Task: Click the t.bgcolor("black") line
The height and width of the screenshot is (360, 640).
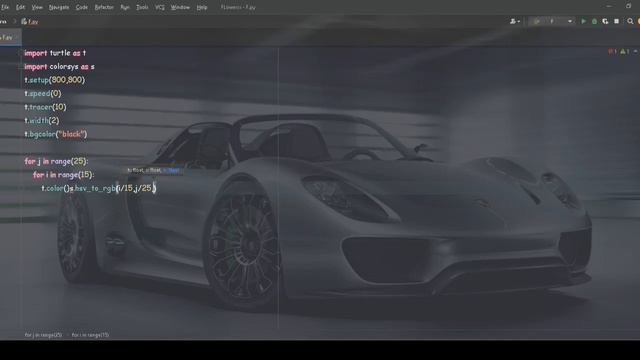Action: [x=56, y=134]
